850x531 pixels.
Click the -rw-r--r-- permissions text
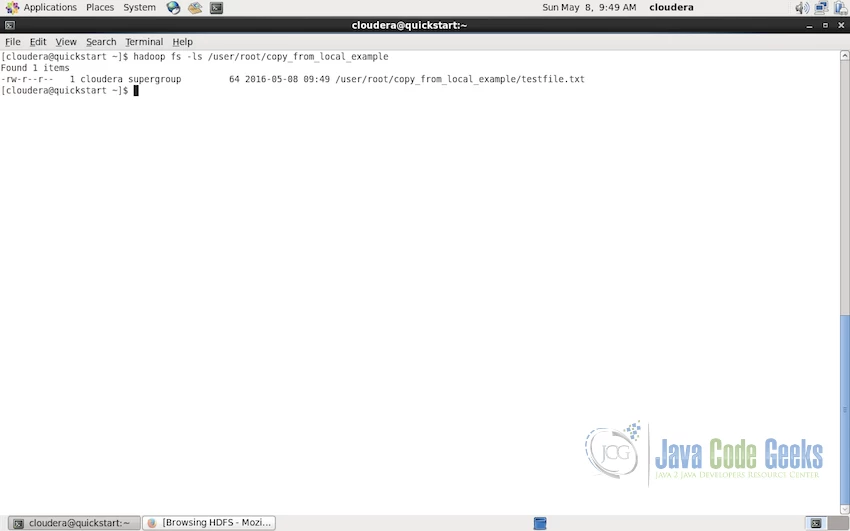(27, 79)
